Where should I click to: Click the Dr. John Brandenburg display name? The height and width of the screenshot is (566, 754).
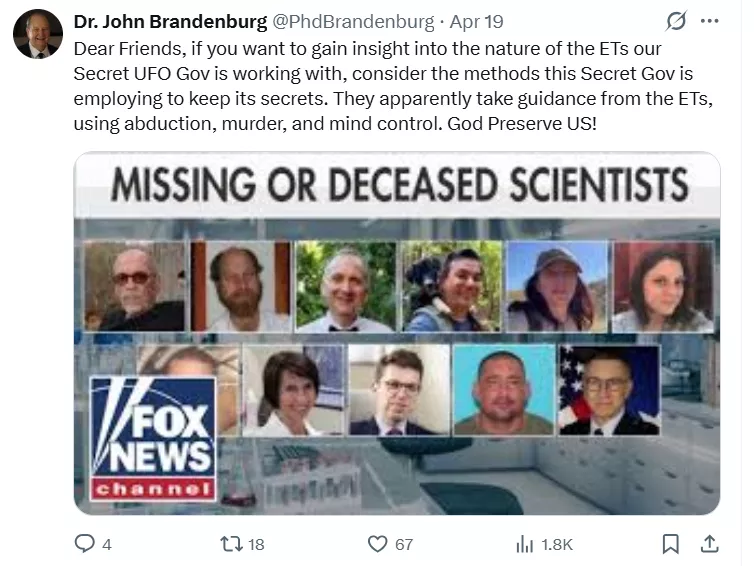tap(170, 22)
